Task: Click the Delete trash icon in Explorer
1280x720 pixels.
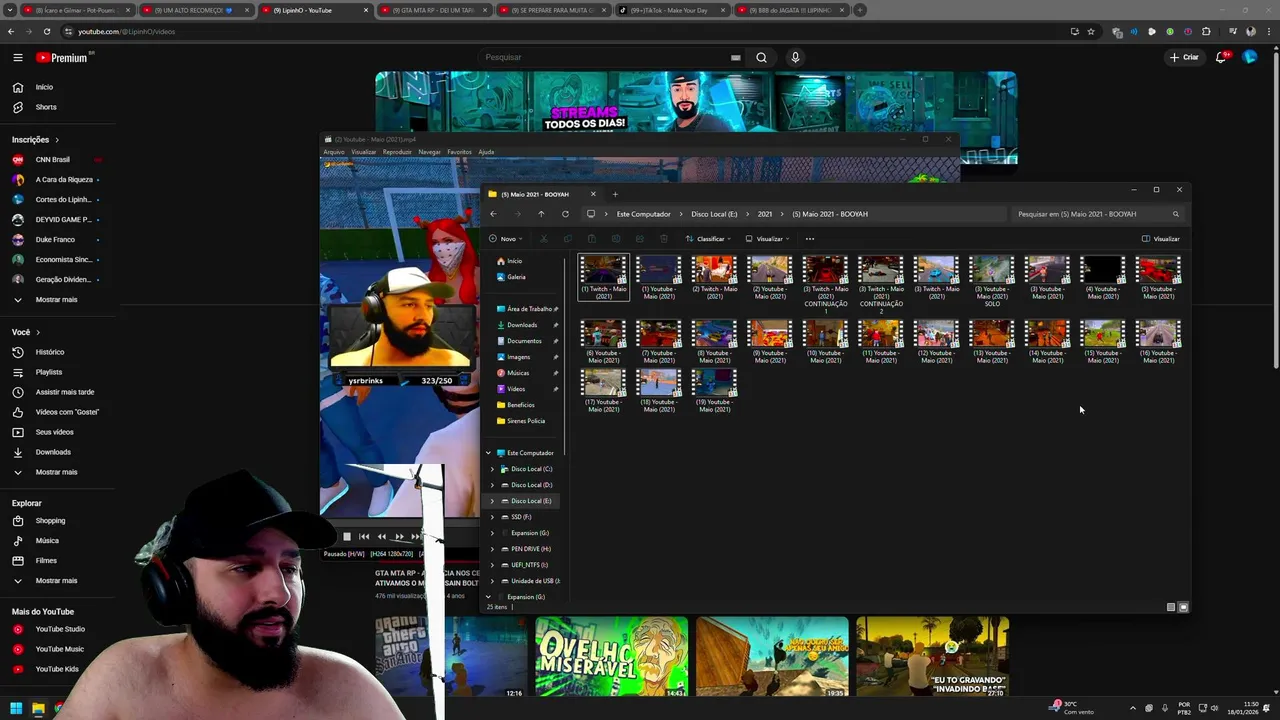Action: pos(664,239)
